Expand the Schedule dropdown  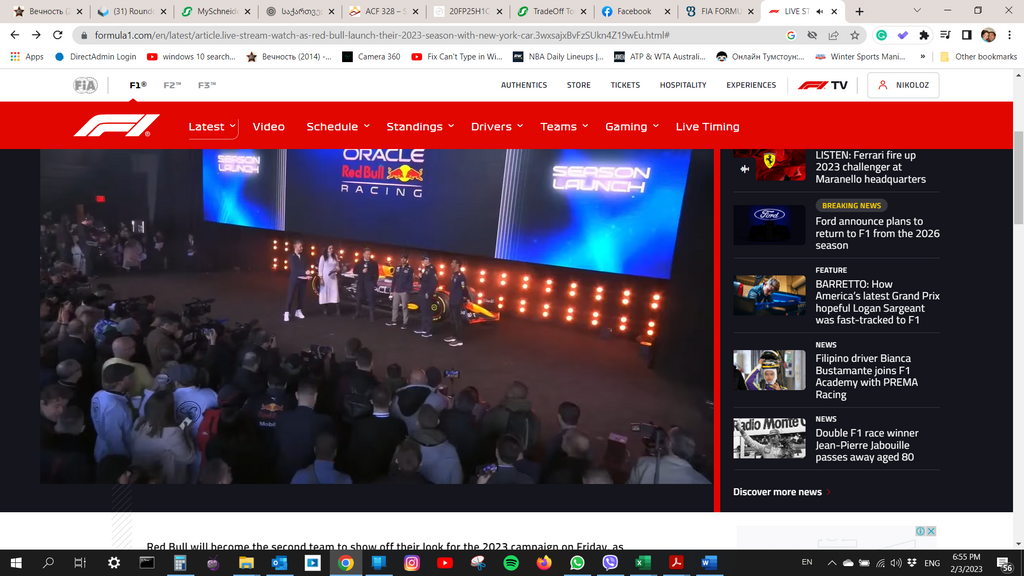(338, 127)
